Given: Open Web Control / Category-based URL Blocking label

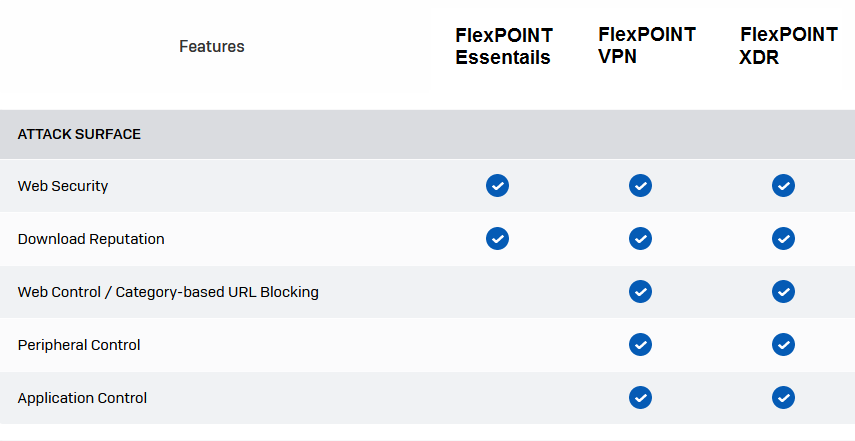Looking at the screenshot, I should (x=168, y=292).
